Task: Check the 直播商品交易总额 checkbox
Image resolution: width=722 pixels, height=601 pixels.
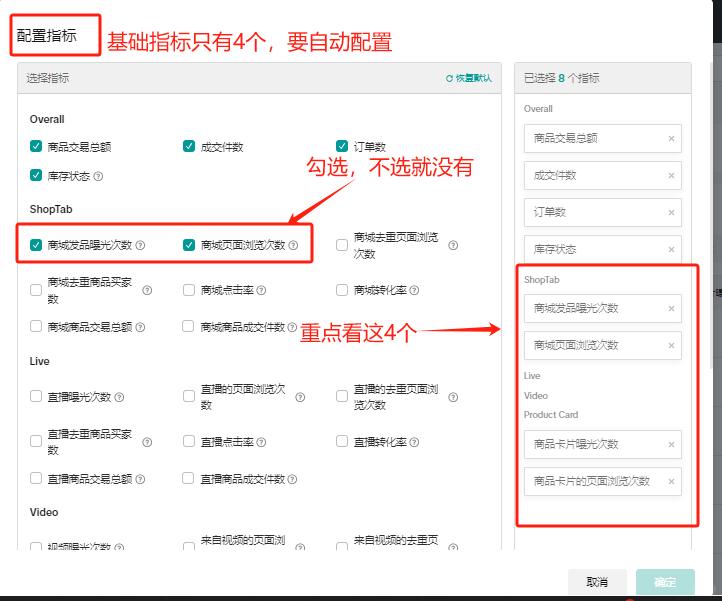Action: pyautogui.click(x=36, y=478)
